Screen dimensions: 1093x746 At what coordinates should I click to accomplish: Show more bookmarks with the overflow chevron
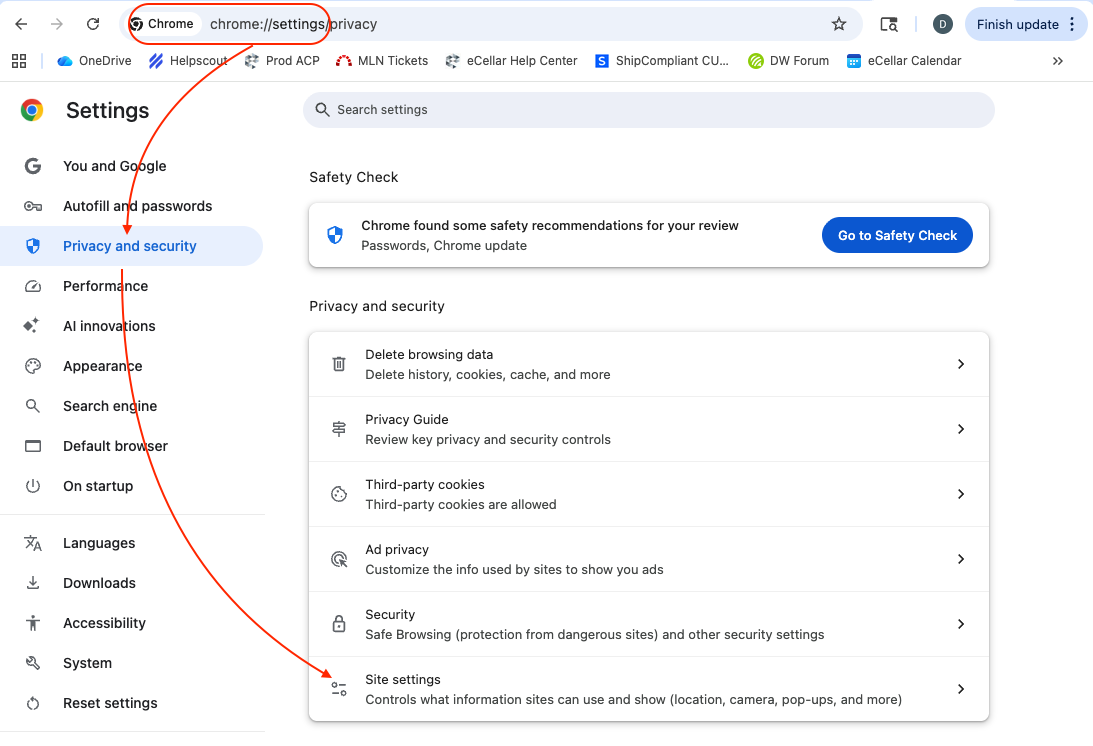(x=1058, y=61)
